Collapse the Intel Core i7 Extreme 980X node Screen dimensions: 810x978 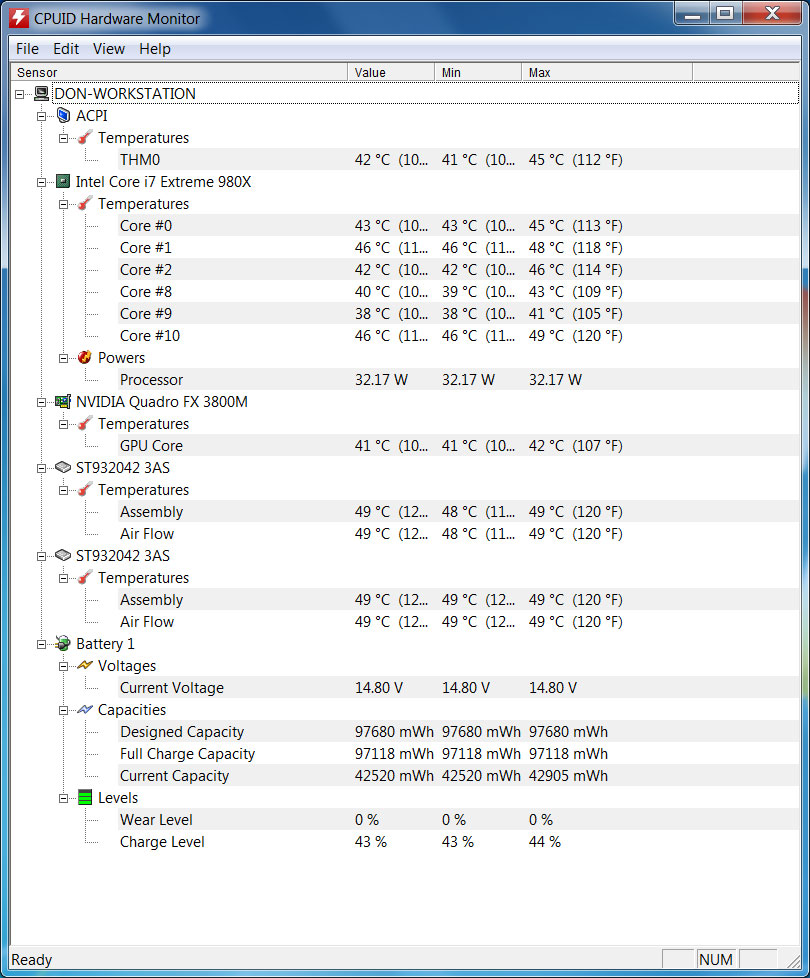point(42,182)
